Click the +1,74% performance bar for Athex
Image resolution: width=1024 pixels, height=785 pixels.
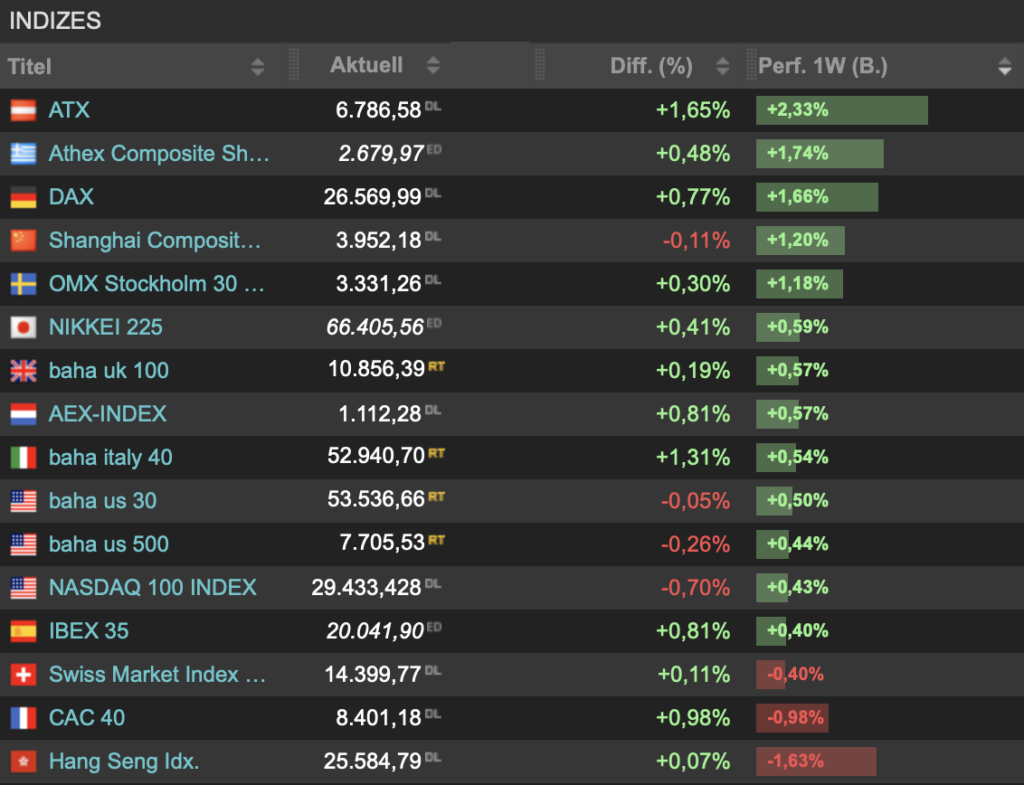[820, 153]
